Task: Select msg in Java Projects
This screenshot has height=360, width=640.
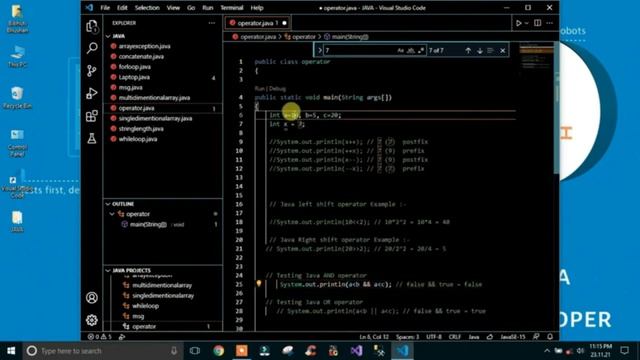Action: (138, 316)
